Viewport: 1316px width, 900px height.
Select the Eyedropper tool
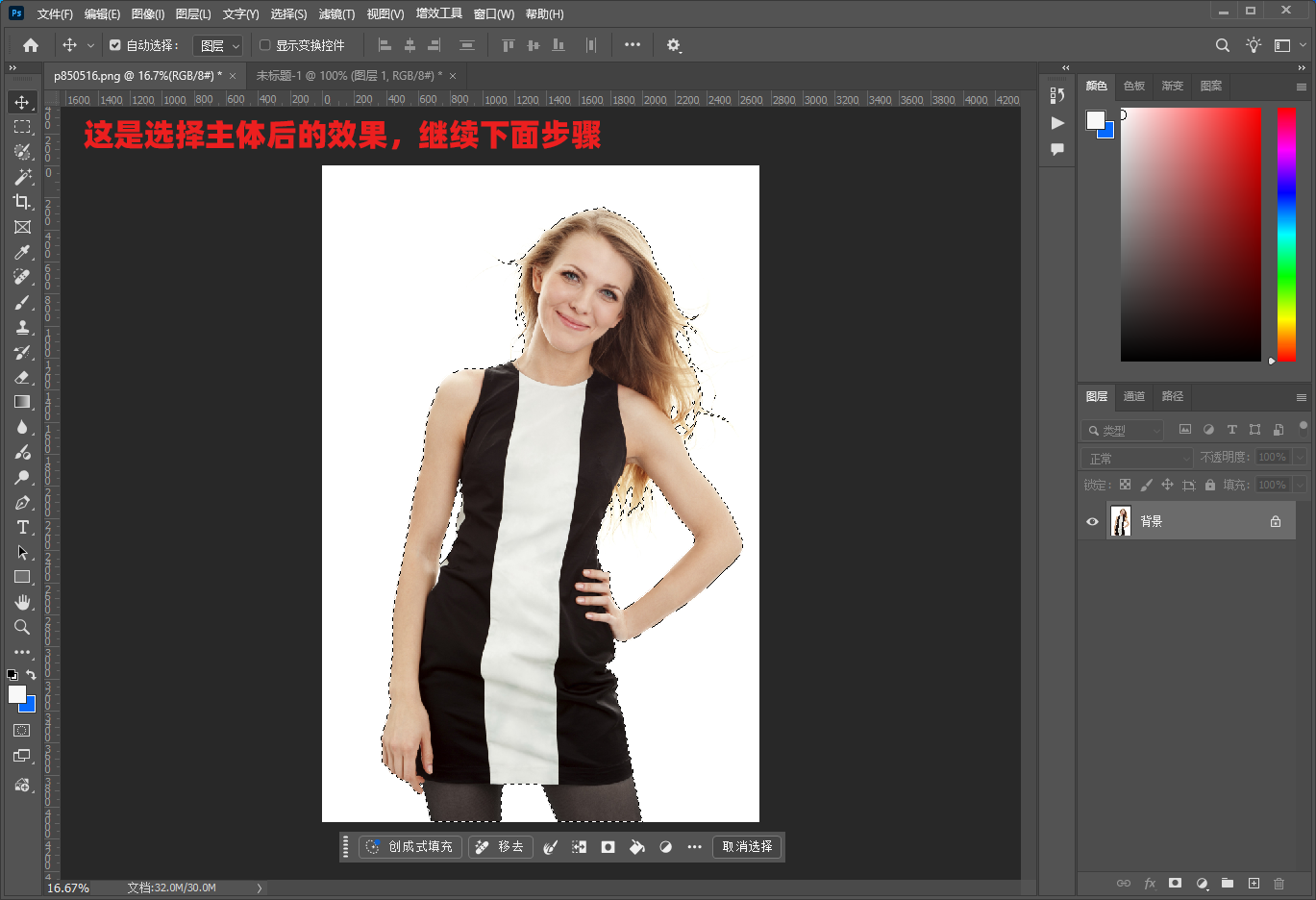tap(22, 252)
